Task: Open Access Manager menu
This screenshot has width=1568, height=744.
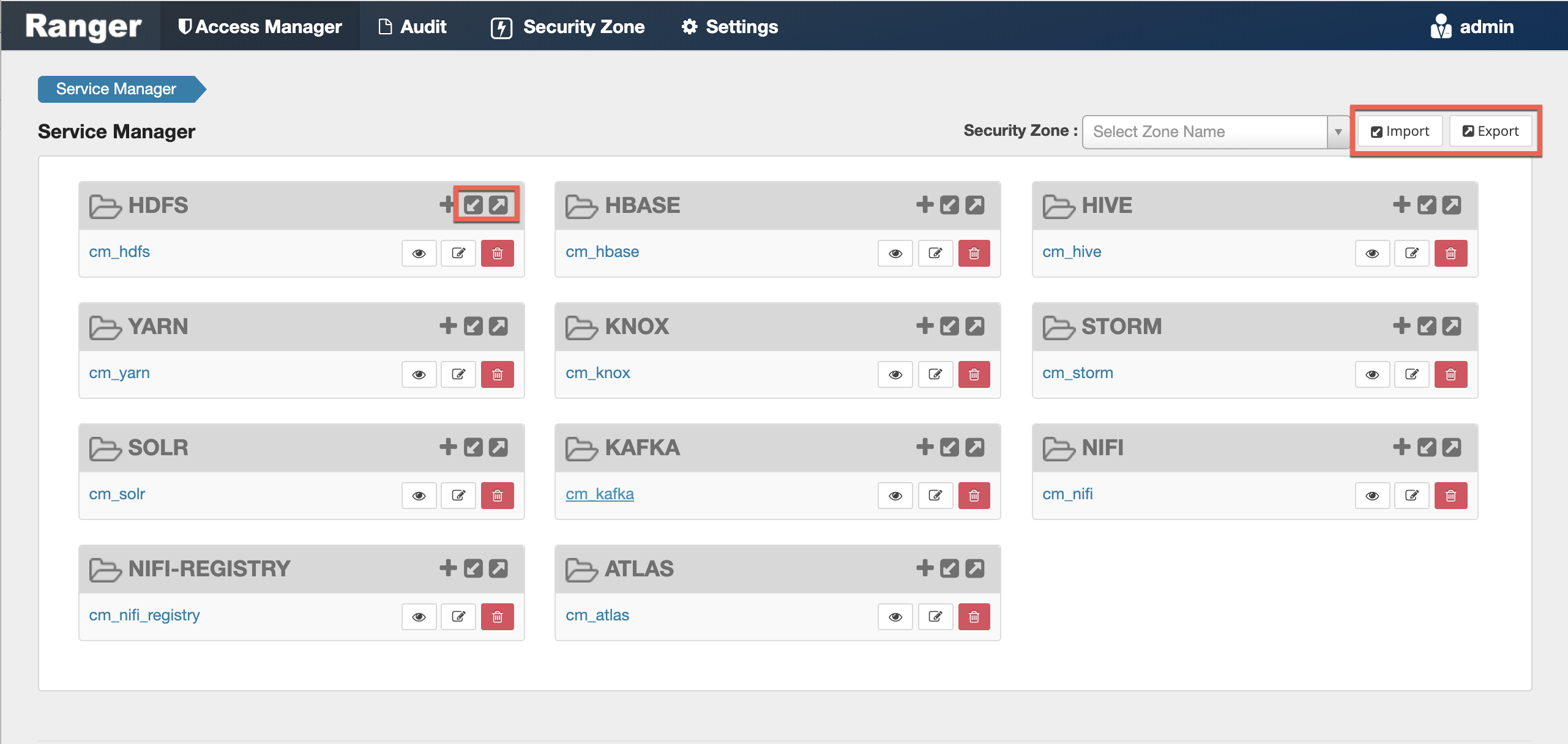Action: (259, 26)
